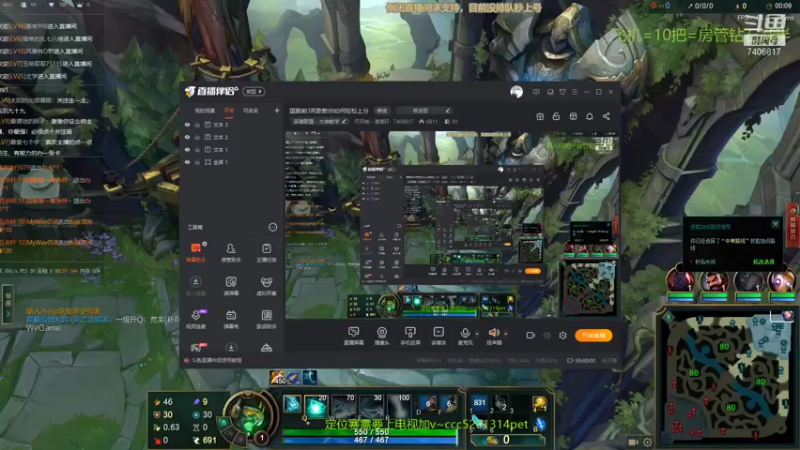The height and width of the screenshot is (450, 800).
Task: Click the 麦克风 microphone icon
Action: coord(465,333)
